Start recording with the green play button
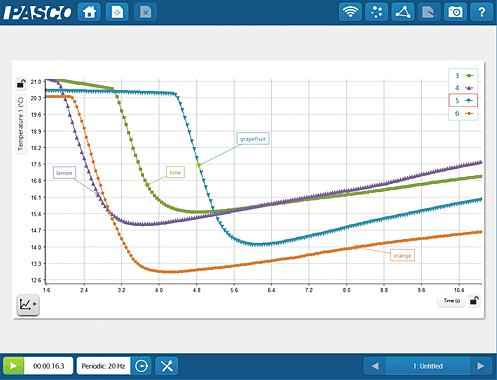Image resolution: width=497 pixels, height=380 pixels. coord(13,366)
